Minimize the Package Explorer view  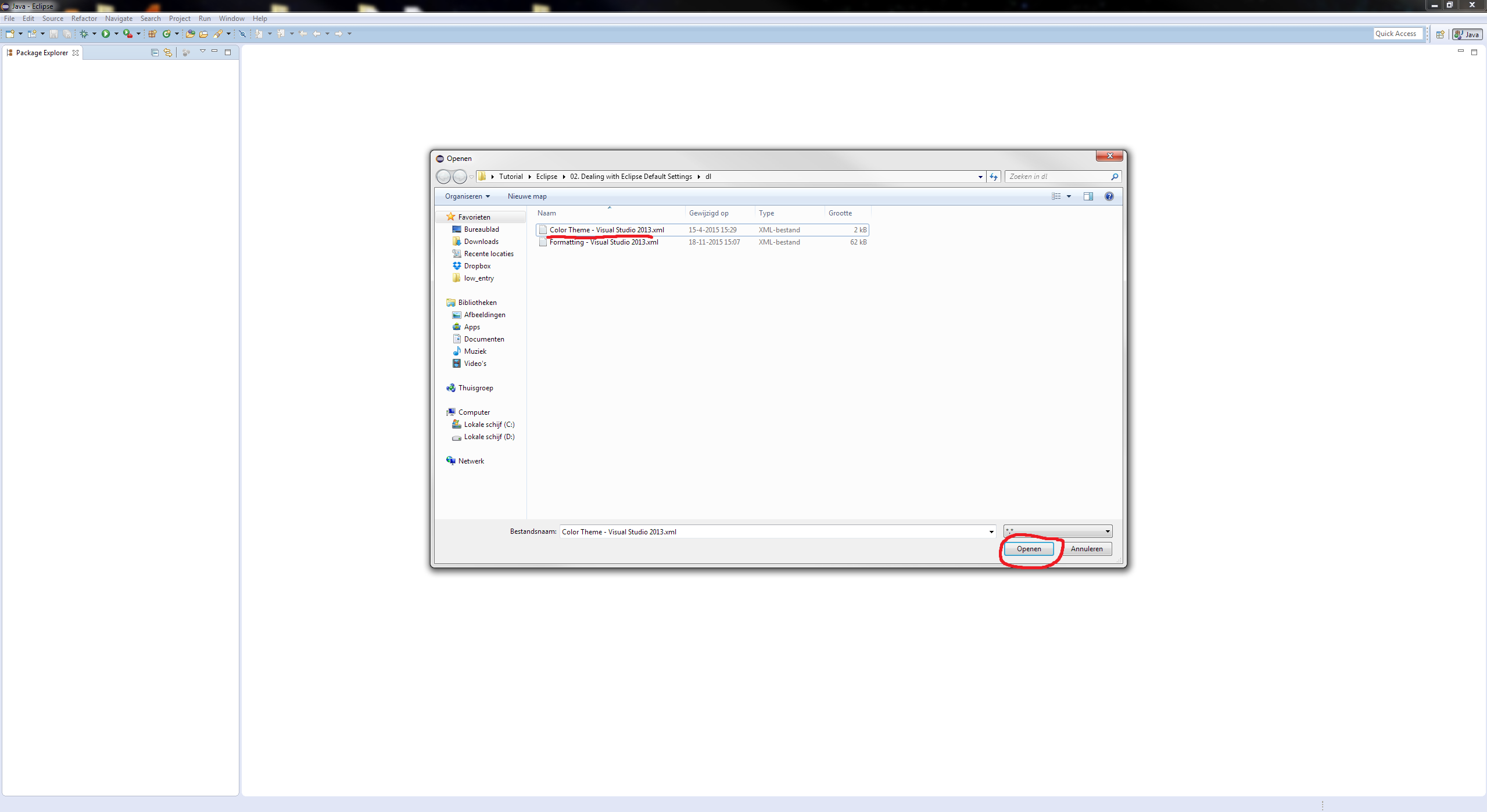[214, 52]
